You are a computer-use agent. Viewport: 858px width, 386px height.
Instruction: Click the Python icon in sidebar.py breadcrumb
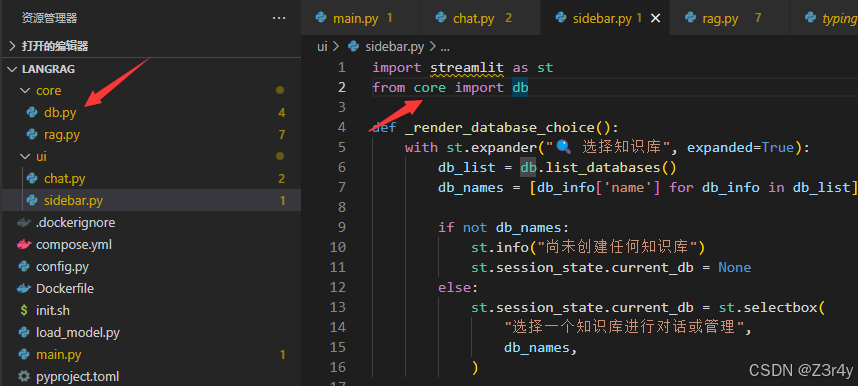[x=353, y=47]
